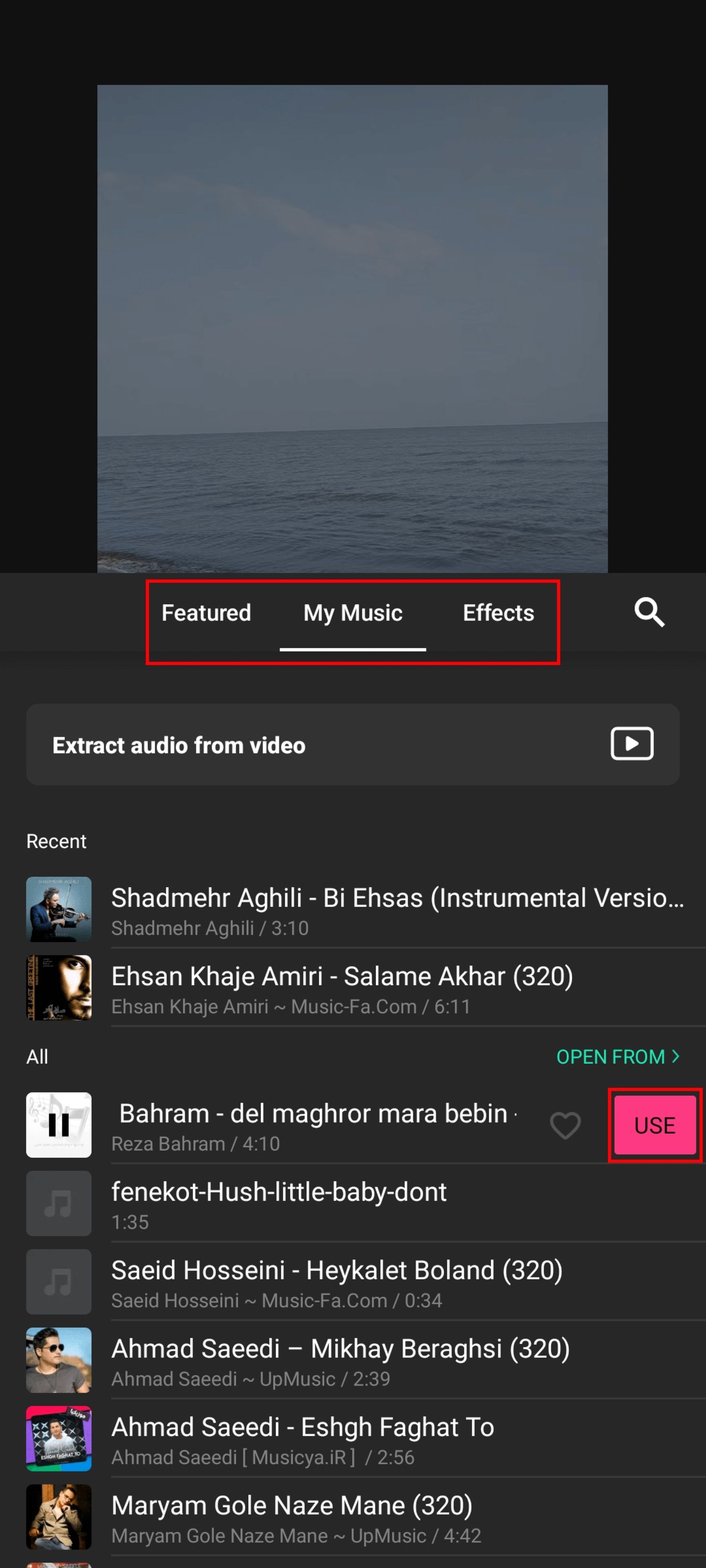The width and height of the screenshot is (706, 1568).
Task: Switch to the Featured tab
Action: (x=206, y=612)
